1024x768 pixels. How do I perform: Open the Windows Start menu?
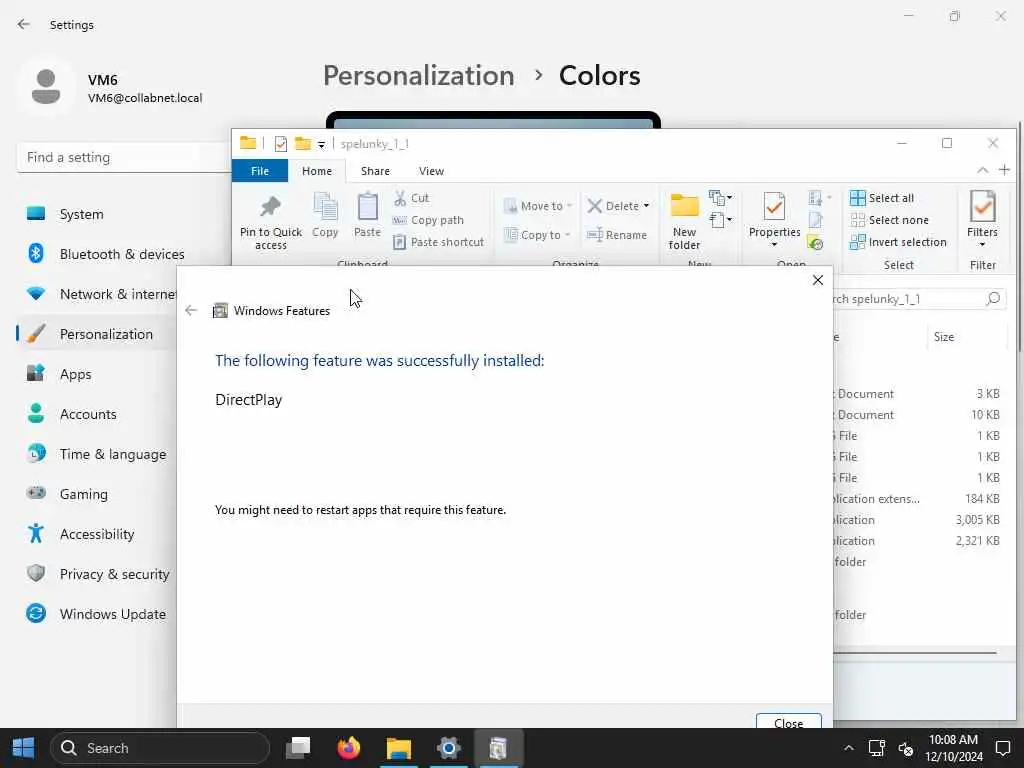(24, 748)
